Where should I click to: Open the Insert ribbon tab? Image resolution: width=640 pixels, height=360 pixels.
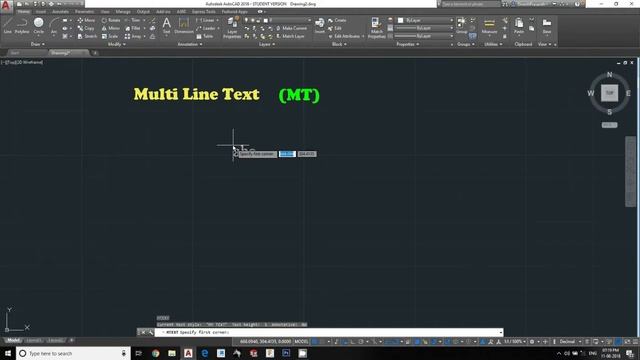click(41, 11)
